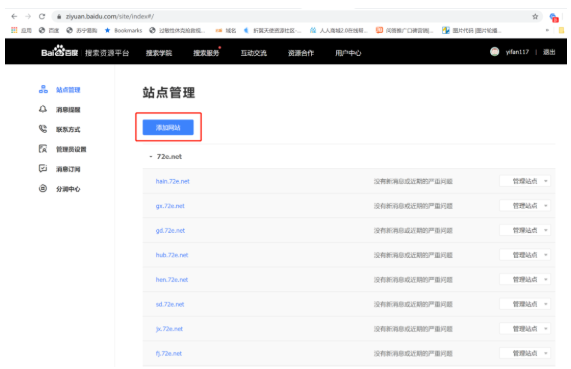This screenshot has width=571, height=369.
Task: Click status text in hub.72e.net row
Action: tap(413, 255)
